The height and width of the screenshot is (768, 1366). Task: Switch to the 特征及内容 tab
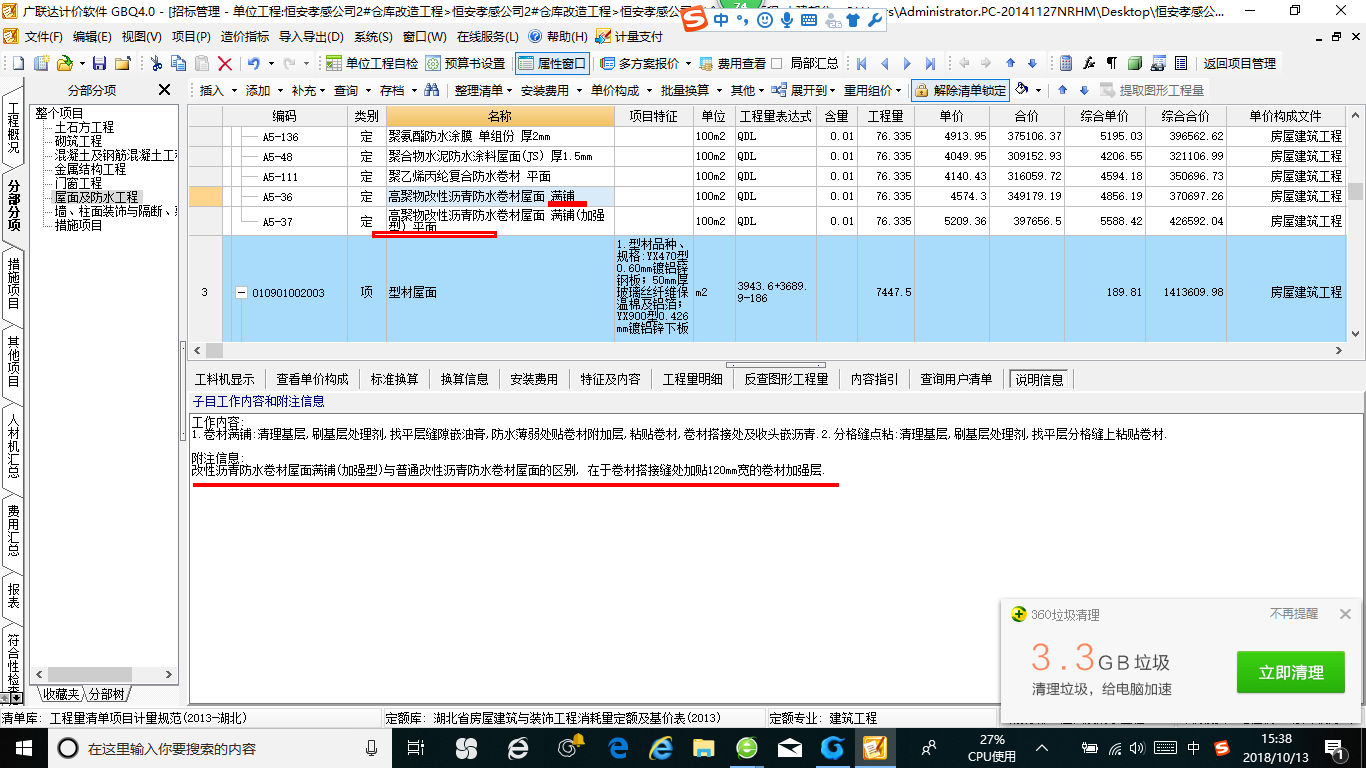pos(610,380)
